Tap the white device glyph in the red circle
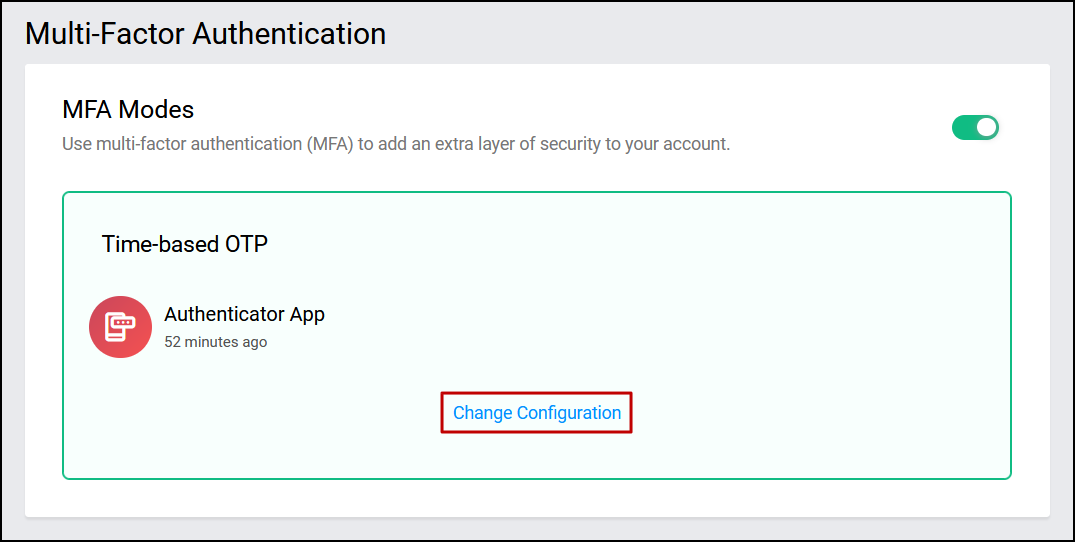The width and height of the screenshot is (1075, 542). [x=120, y=327]
